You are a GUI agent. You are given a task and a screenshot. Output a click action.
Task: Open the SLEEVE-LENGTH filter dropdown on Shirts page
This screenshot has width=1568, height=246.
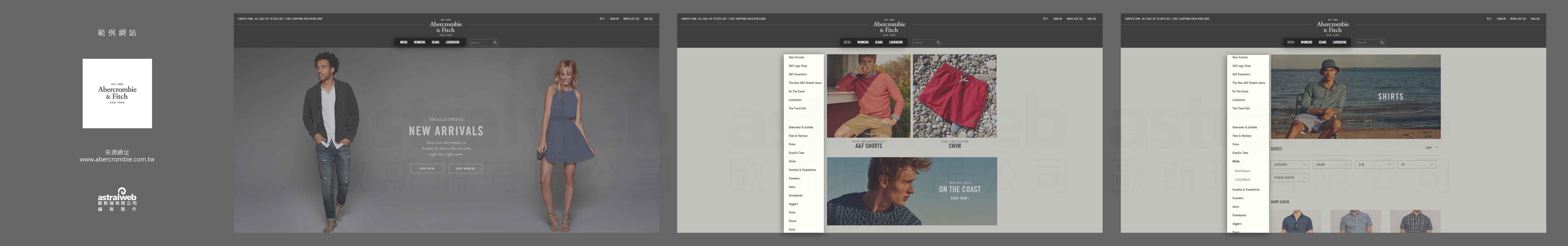point(1290,178)
